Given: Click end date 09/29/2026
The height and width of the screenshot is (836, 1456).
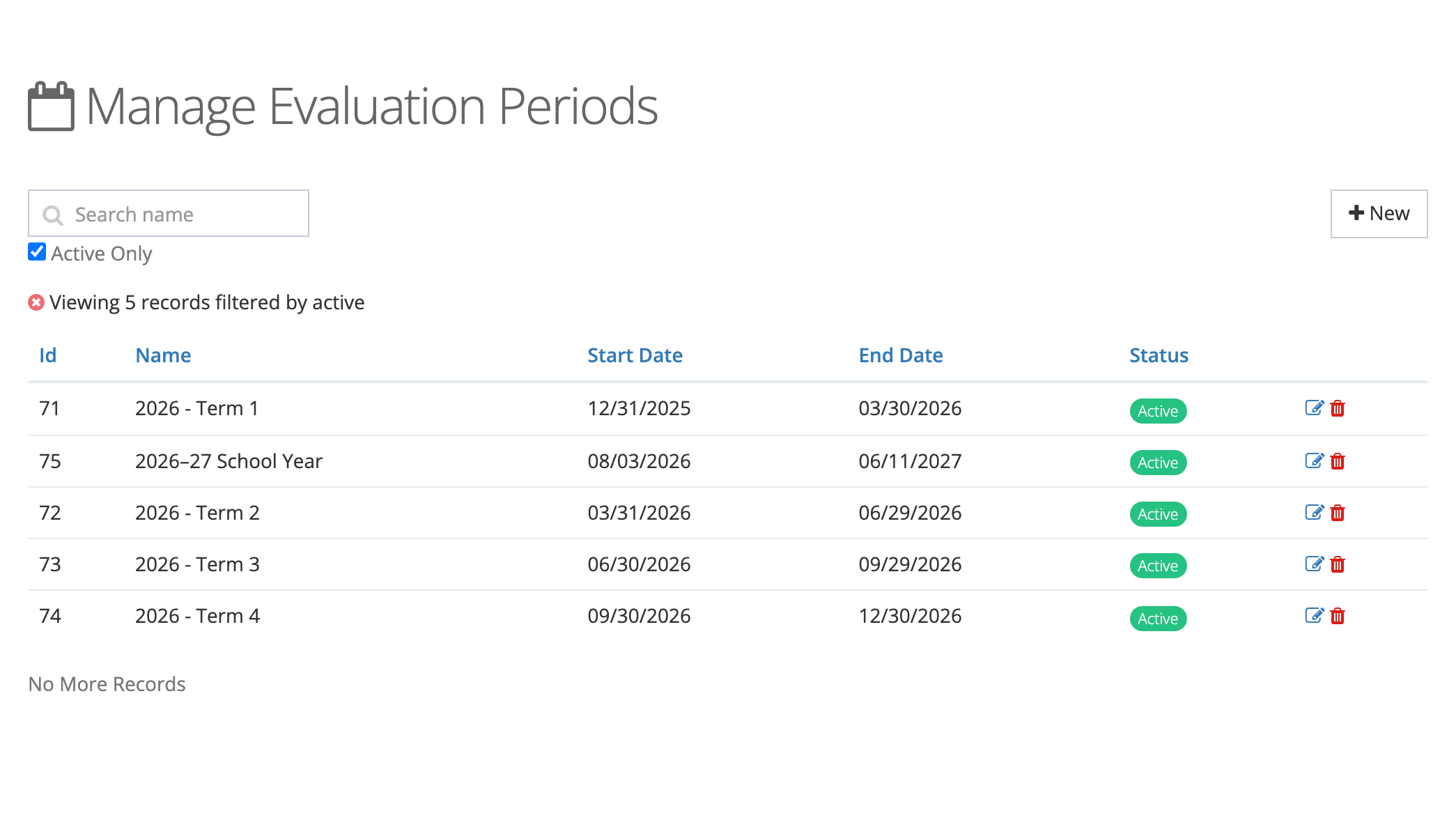Looking at the screenshot, I should click(910, 564).
